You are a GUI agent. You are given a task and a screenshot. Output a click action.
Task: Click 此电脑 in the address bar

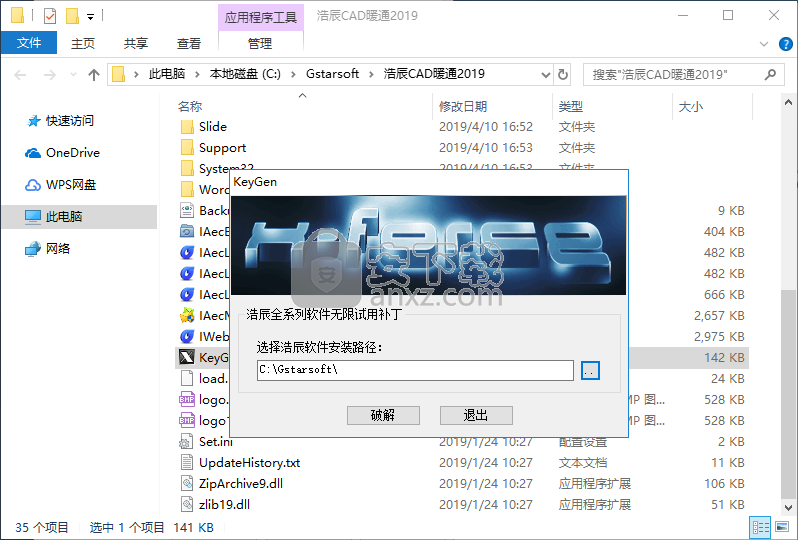point(167,74)
